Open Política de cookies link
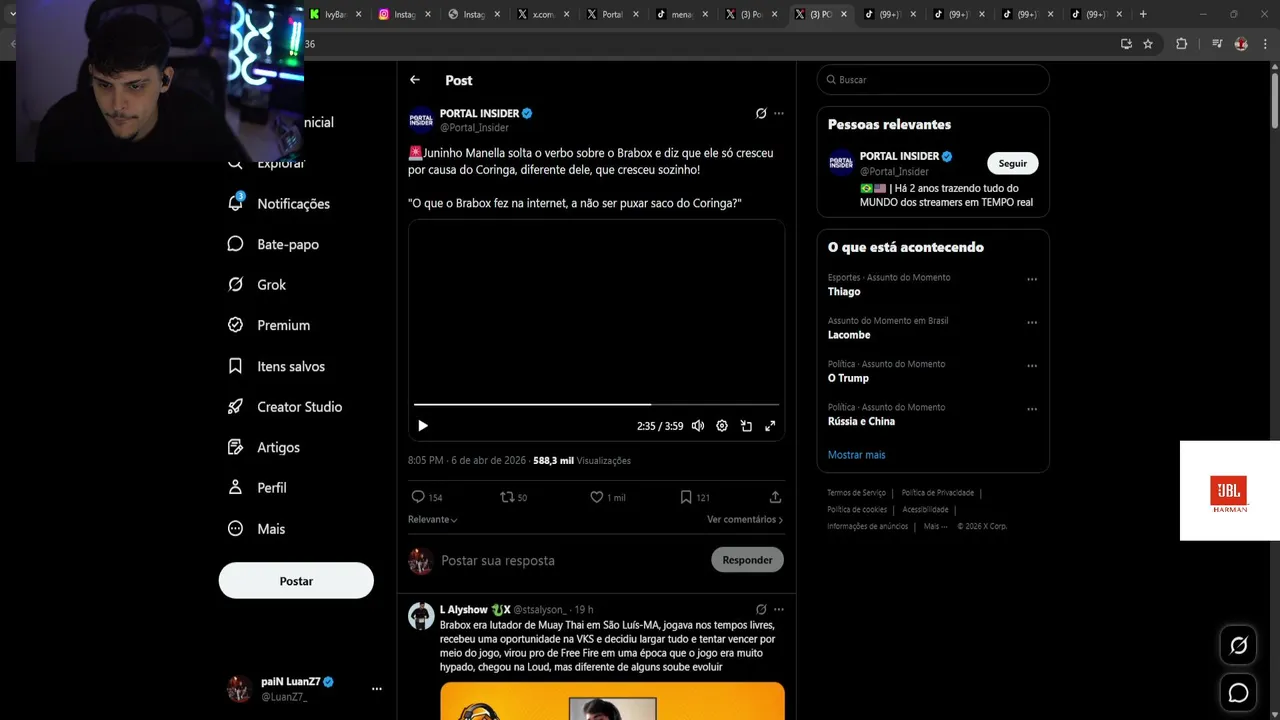This screenshot has height=720, width=1280. (857, 509)
